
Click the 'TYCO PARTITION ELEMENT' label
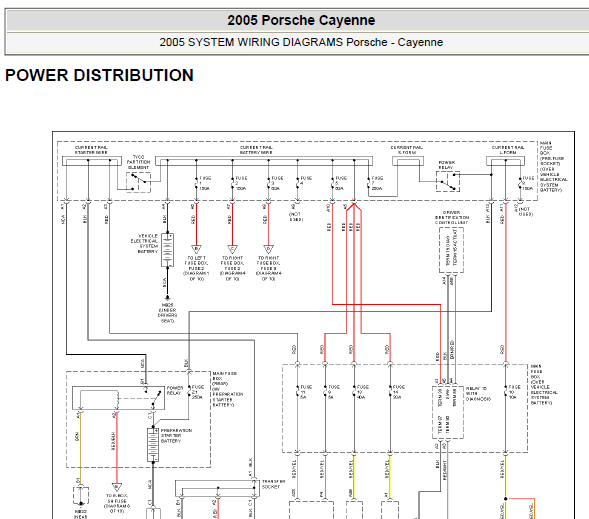[138, 162]
